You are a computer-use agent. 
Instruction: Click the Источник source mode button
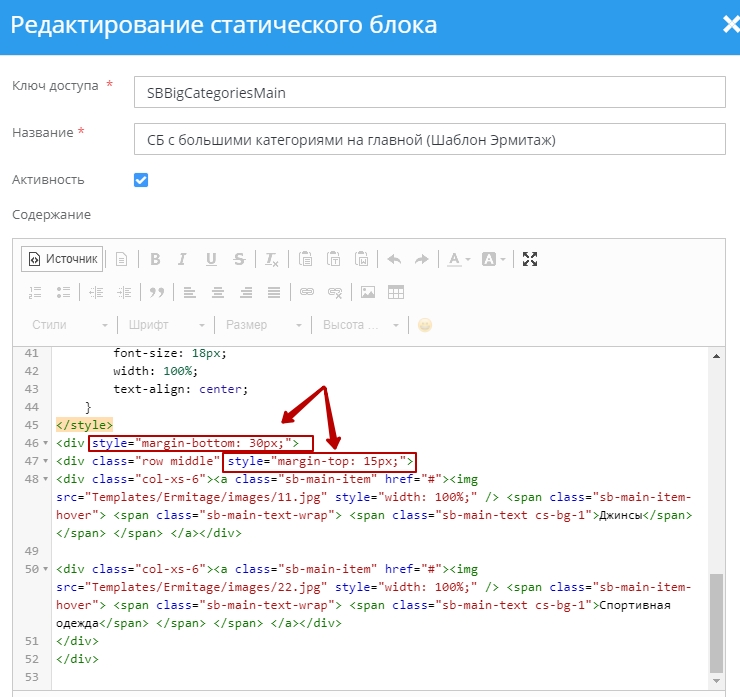coord(62,259)
